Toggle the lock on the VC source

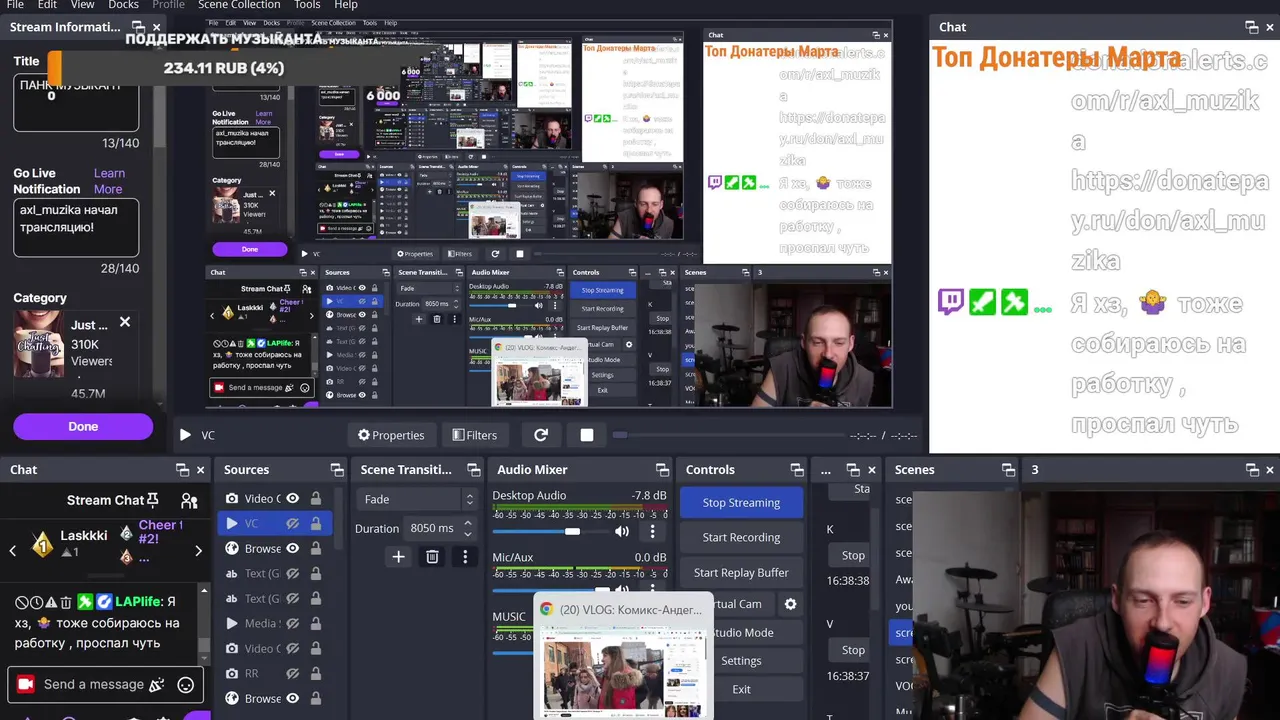tap(316, 523)
